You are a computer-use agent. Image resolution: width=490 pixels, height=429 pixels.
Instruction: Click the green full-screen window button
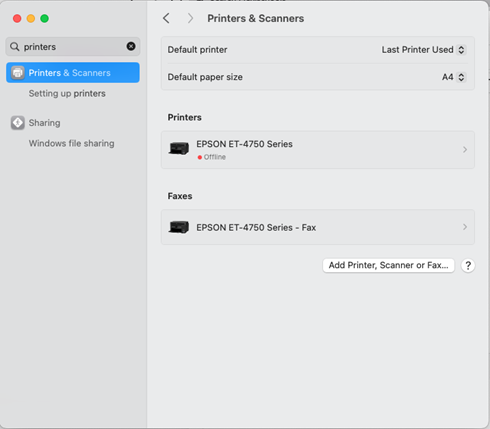pos(44,18)
